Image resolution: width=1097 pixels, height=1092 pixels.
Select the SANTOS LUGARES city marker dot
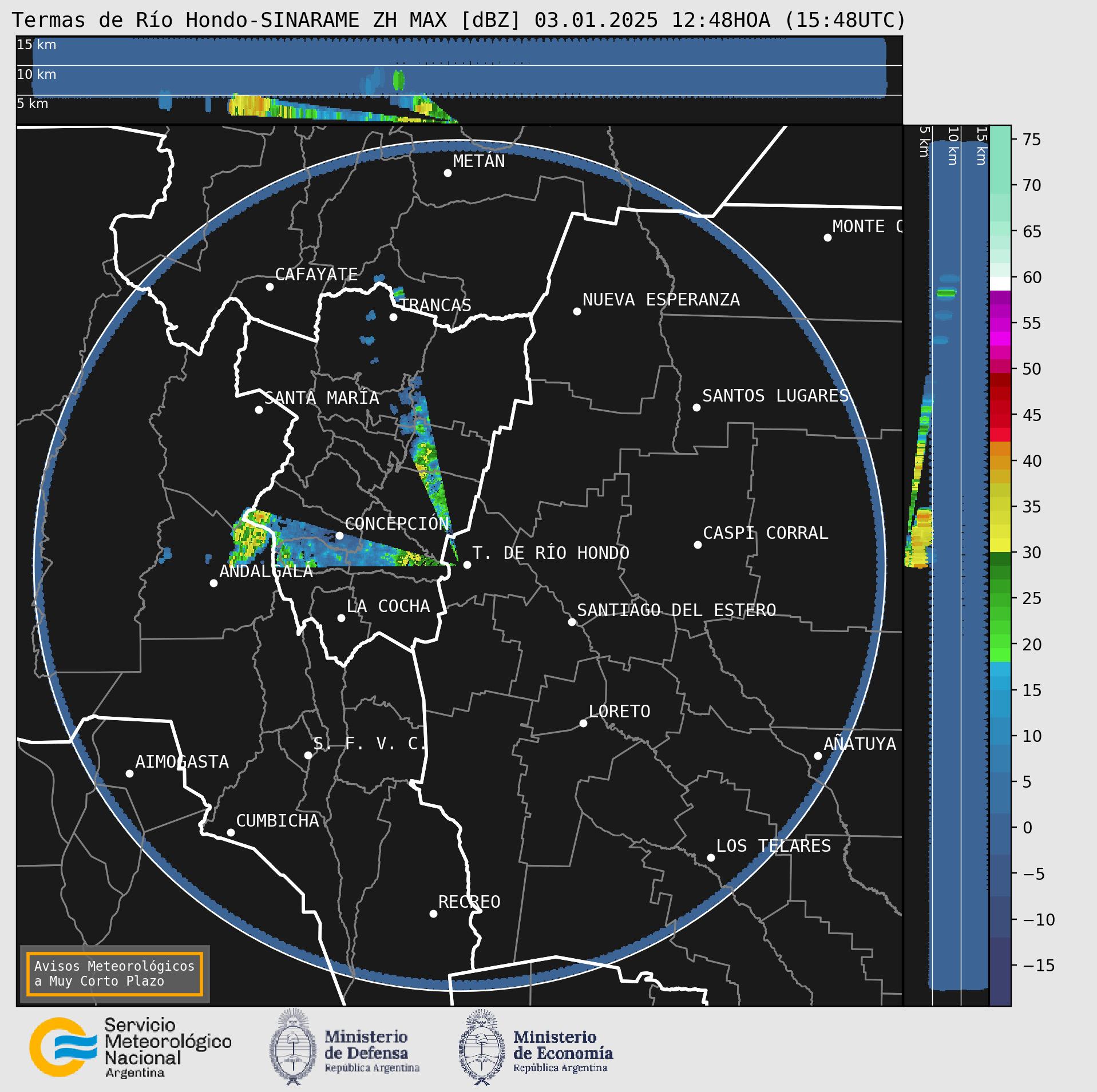[696, 407]
